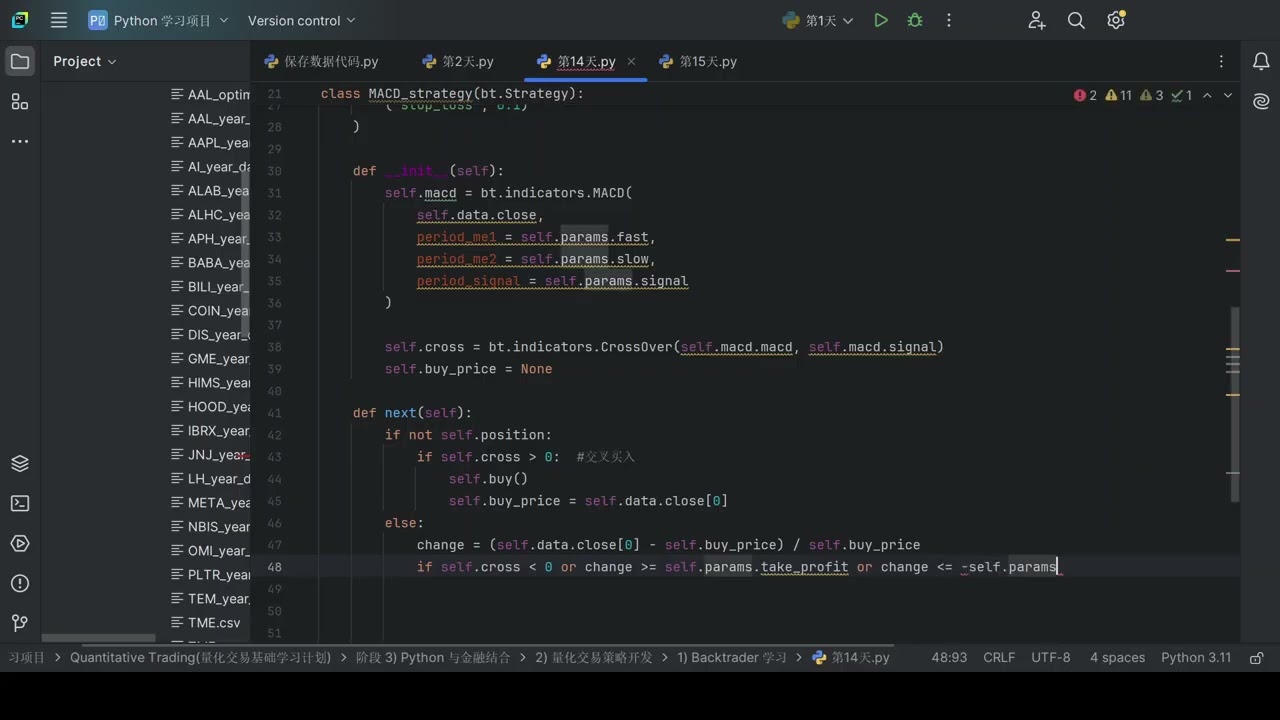Click breadcrumb Quantitative Trading folder
The width and height of the screenshot is (1280, 720).
[x=200, y=657]
